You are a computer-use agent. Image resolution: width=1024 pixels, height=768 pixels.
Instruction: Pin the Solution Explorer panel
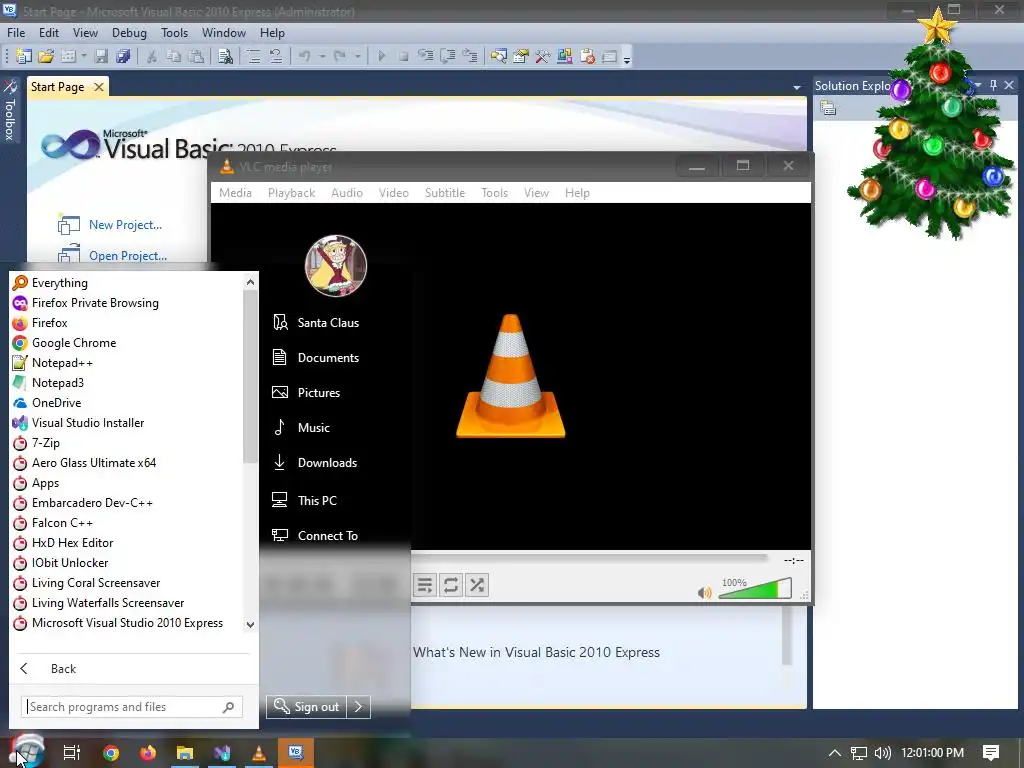coord(993,85)
